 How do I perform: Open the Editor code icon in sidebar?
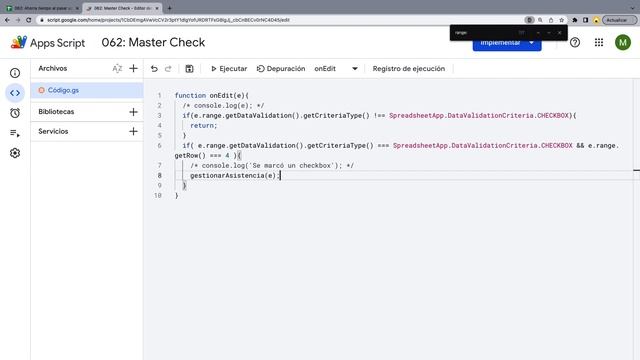[x=15, y=93]
